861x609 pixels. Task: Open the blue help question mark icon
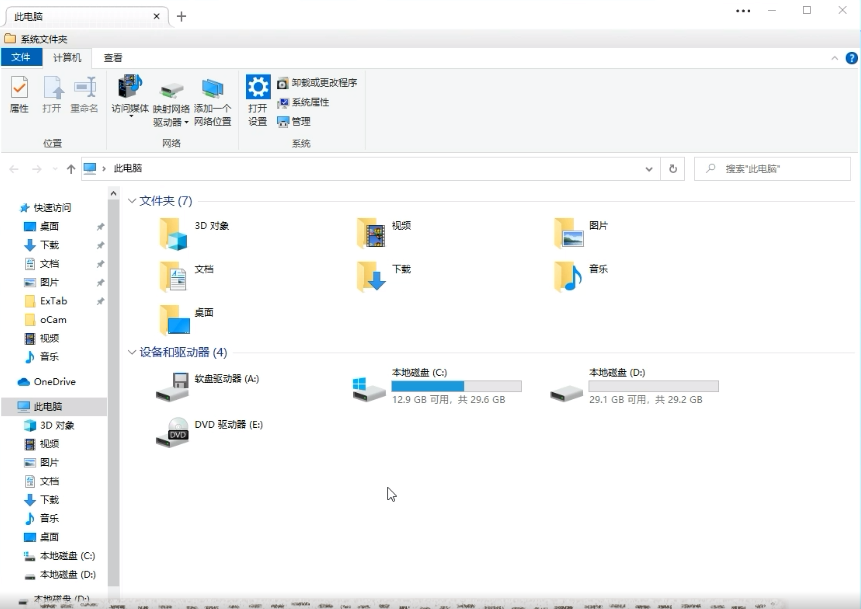851,58
